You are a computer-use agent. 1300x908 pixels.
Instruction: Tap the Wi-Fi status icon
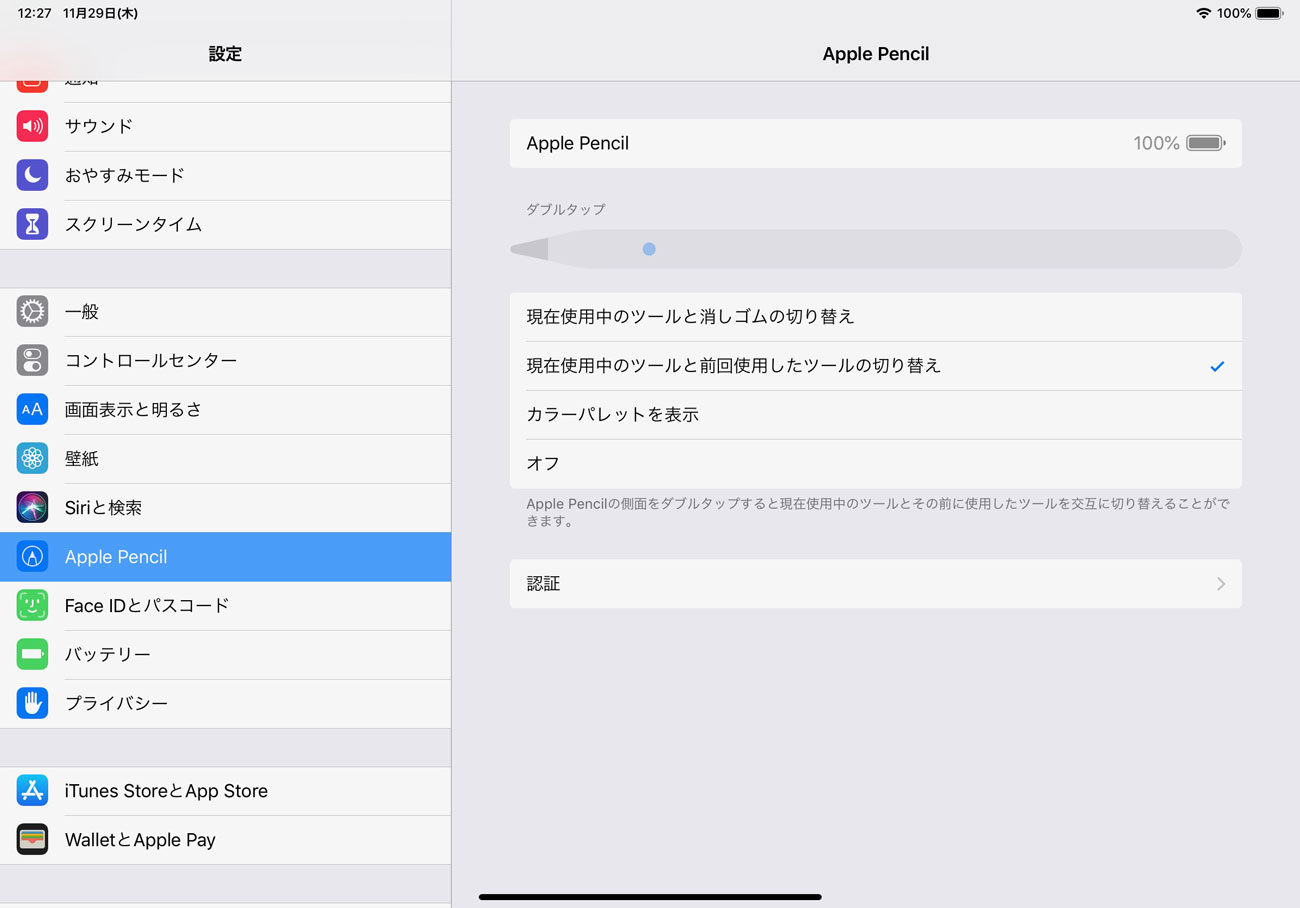(x=1203, y=13)
